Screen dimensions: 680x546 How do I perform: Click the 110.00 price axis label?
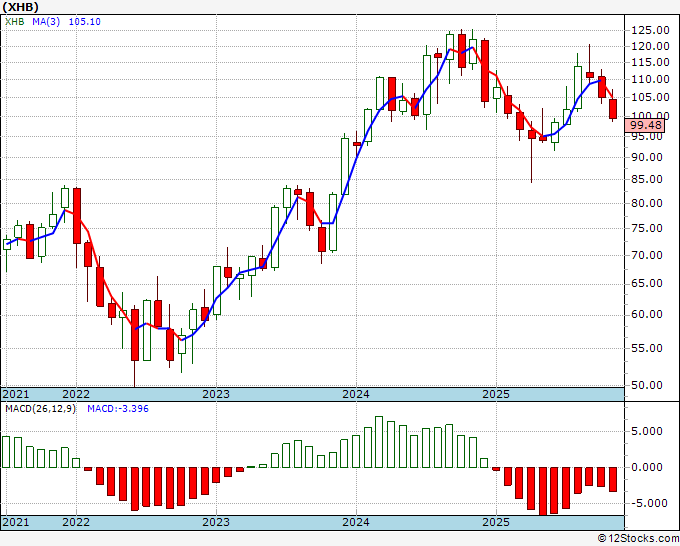click(x=650, y=79)
